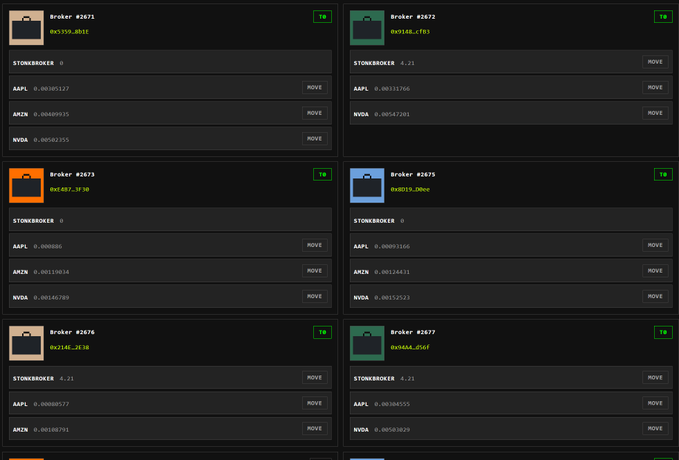The image size is (679, 460).
Task: Select the "Broker #2673" title text
Action: (72, 175)
